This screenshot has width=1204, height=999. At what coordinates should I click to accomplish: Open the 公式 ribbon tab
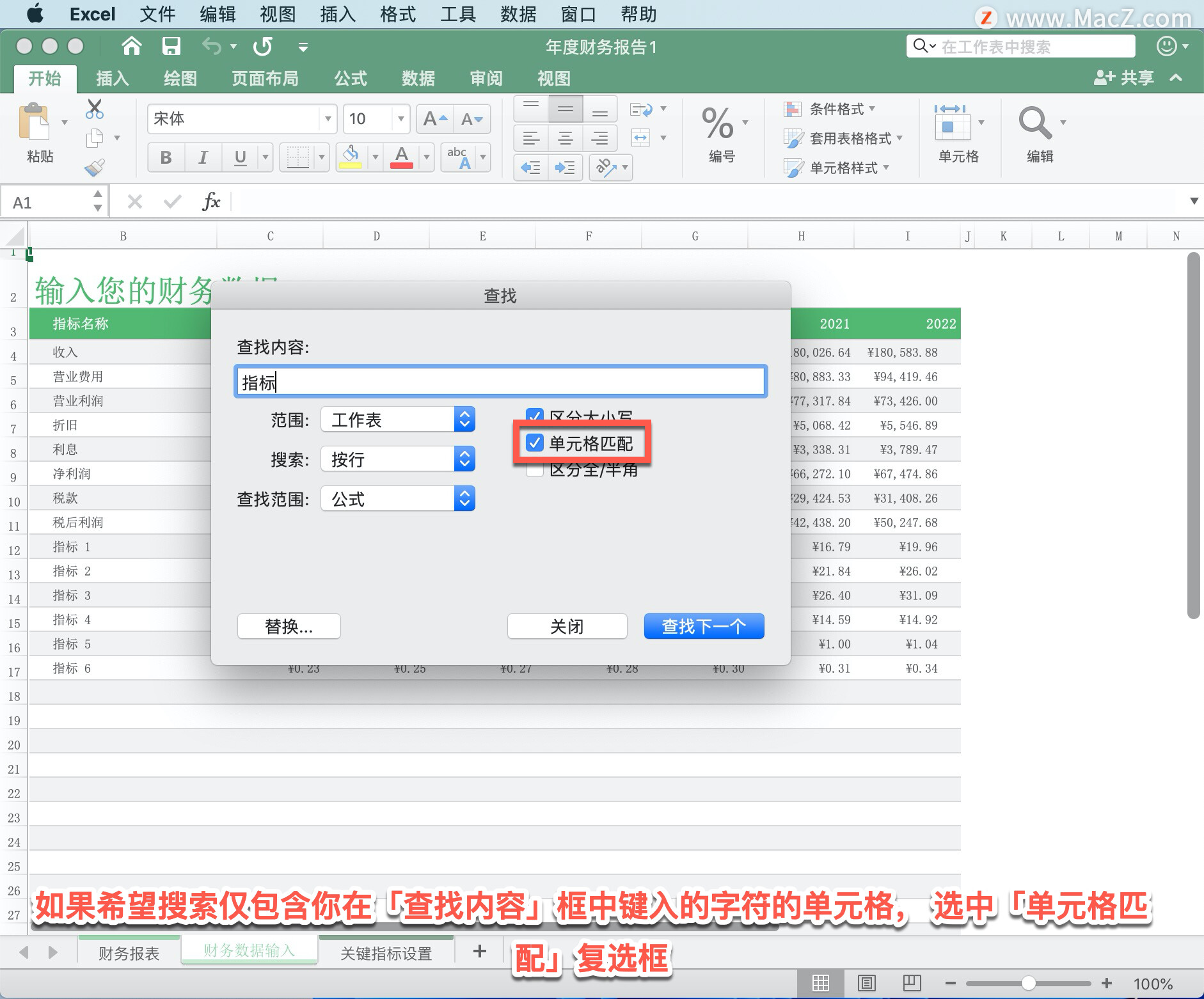click(351, 78)
